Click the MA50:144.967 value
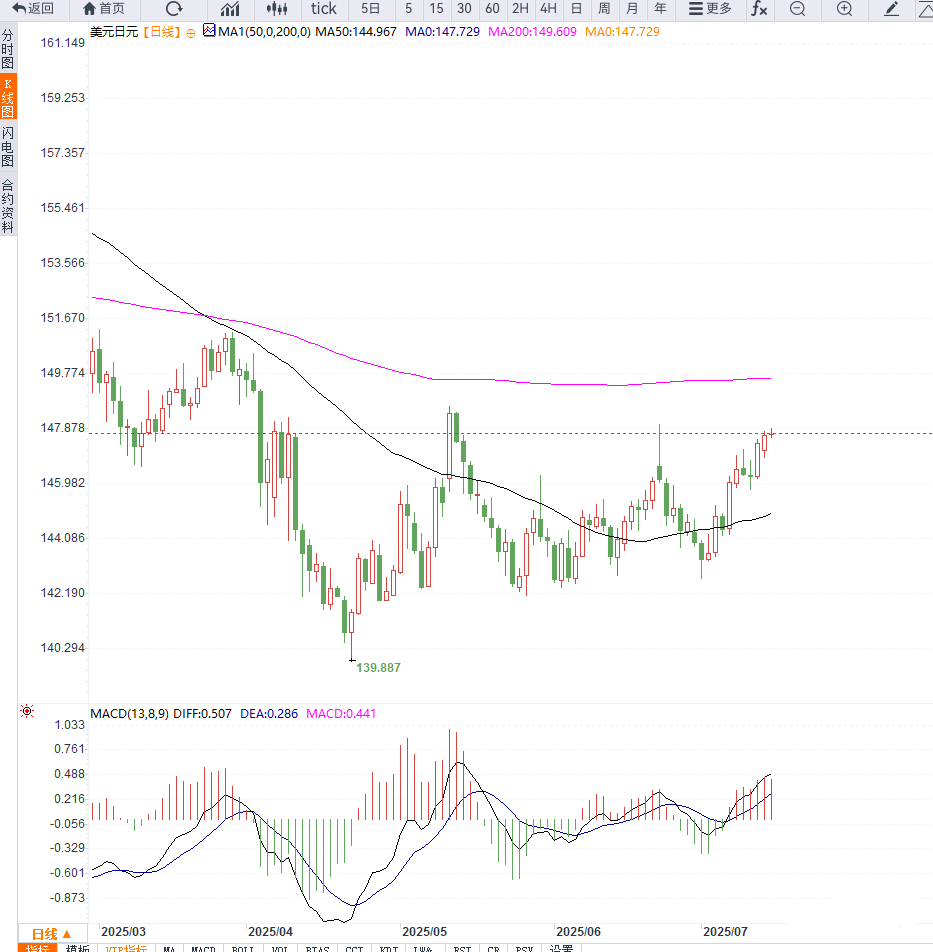The width and height of the screenshot is (933, 952). (x=356, y=32)
